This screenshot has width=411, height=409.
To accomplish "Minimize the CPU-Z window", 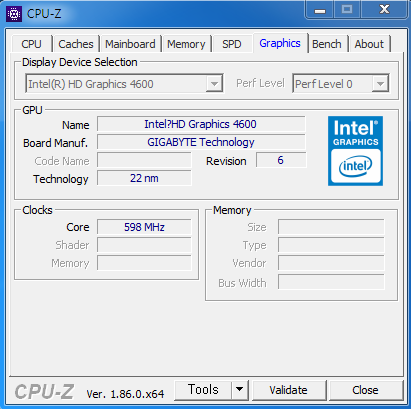I will (320, 10).
